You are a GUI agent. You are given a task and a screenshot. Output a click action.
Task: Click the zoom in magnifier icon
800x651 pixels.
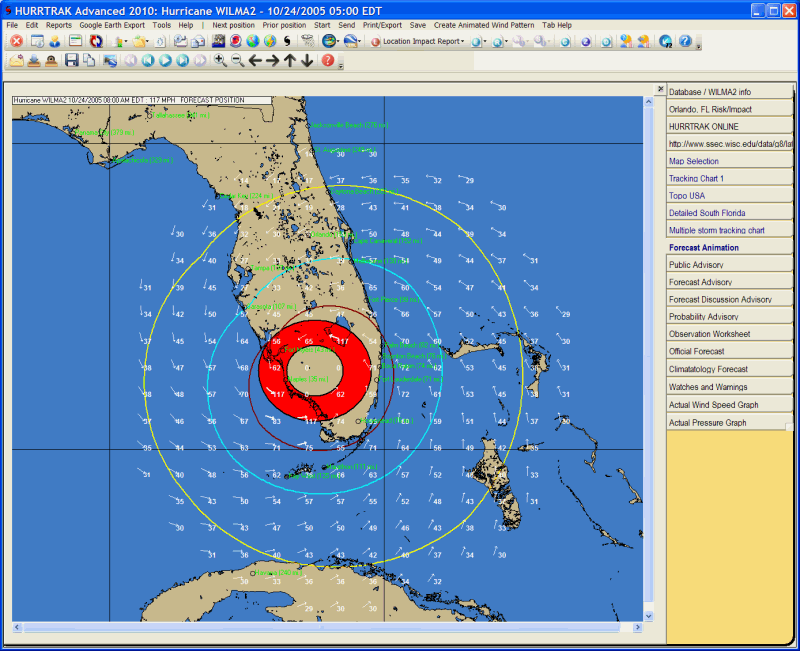point(220,61)
